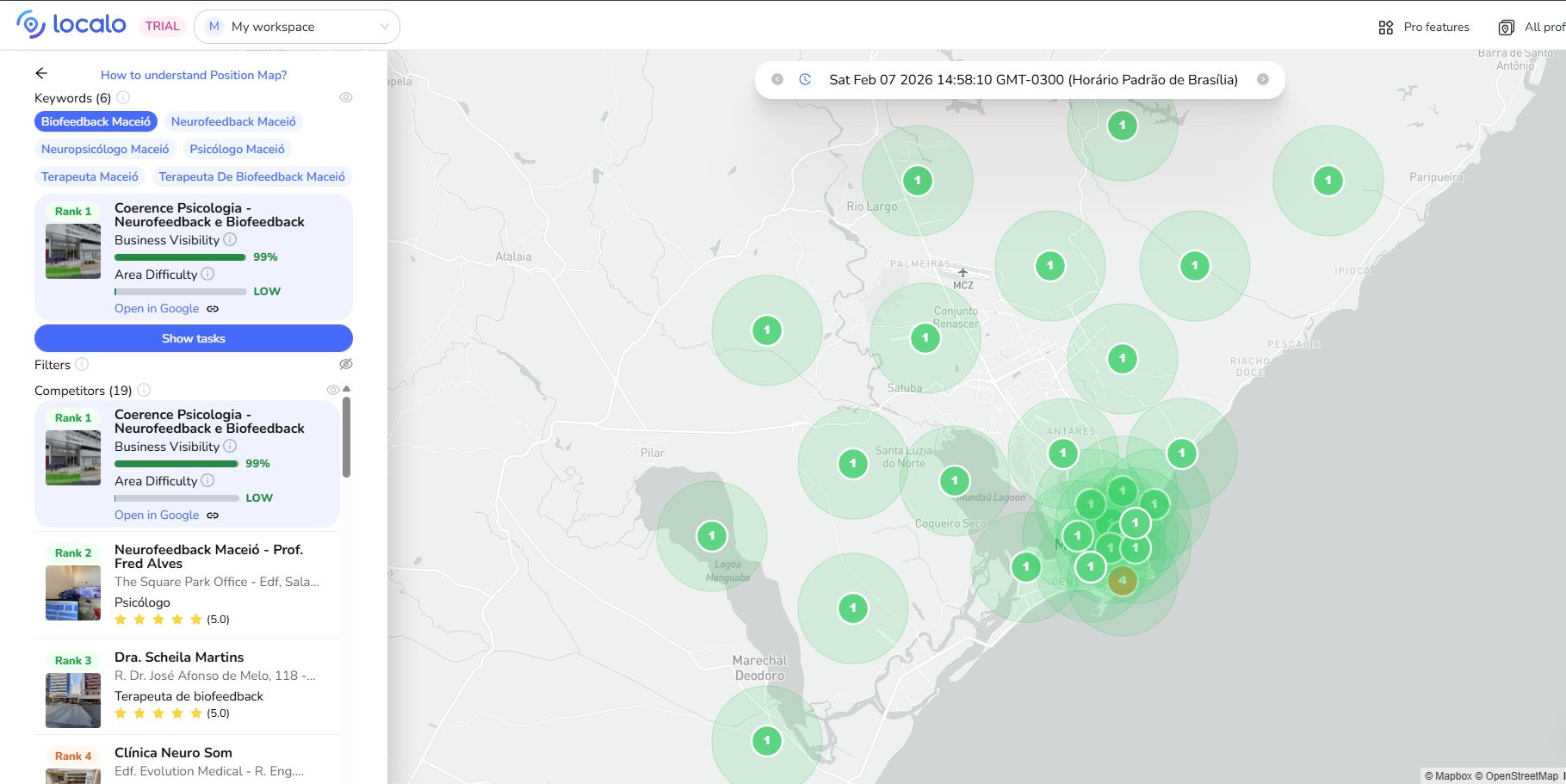Click the Pro features grid icon
Image resolution: width=1566 pixels, height=784 pixels.
coord(1386,28)
